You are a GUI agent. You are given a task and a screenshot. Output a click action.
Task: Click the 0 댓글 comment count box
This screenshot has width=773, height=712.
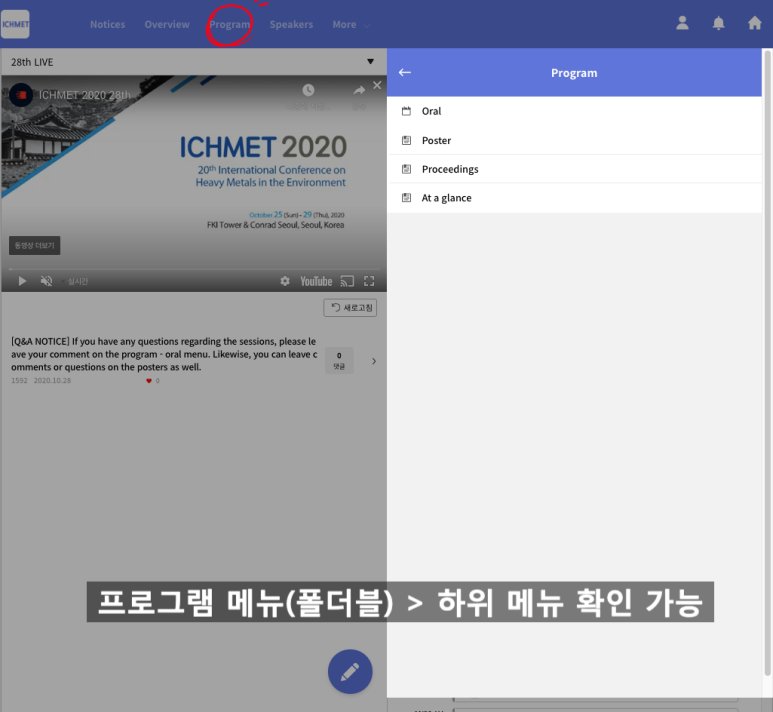point(339,360)
